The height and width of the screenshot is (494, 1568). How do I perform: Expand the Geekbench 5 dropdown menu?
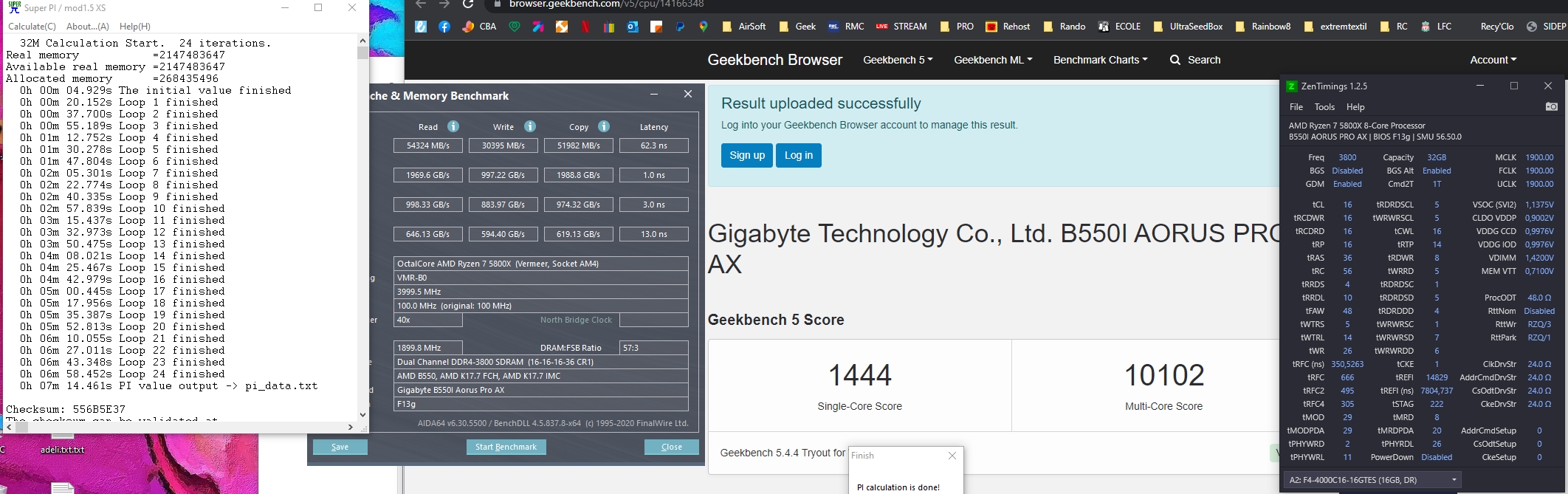point(898,60)
